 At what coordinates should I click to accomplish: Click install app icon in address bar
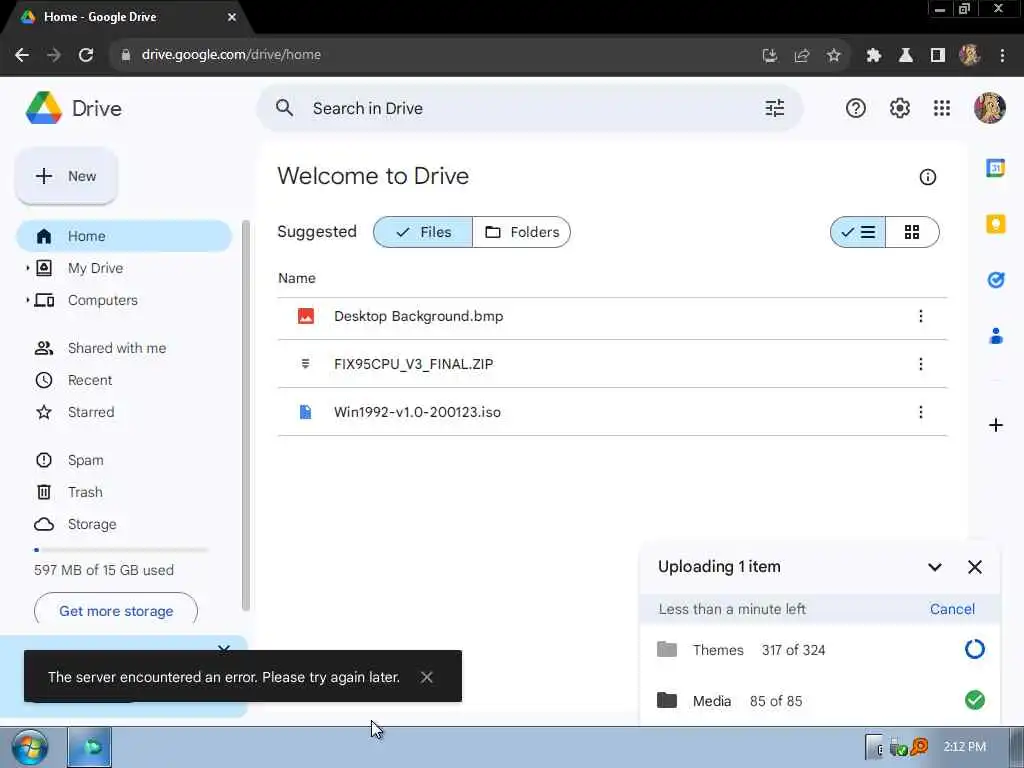pyautogui.click(x=770, y=56)
